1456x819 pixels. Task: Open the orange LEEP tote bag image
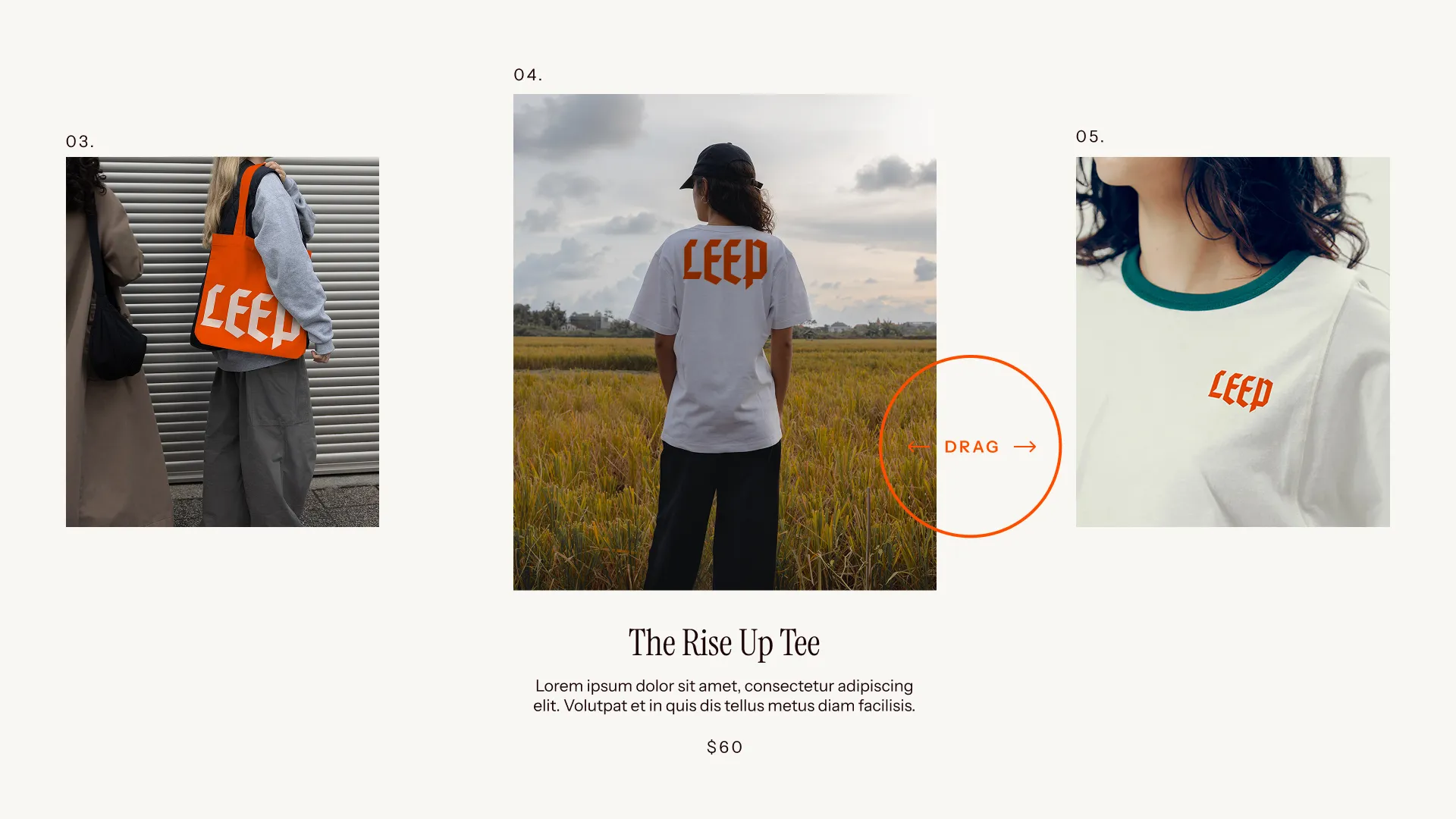pyautogui.click(x=222, y=342)
